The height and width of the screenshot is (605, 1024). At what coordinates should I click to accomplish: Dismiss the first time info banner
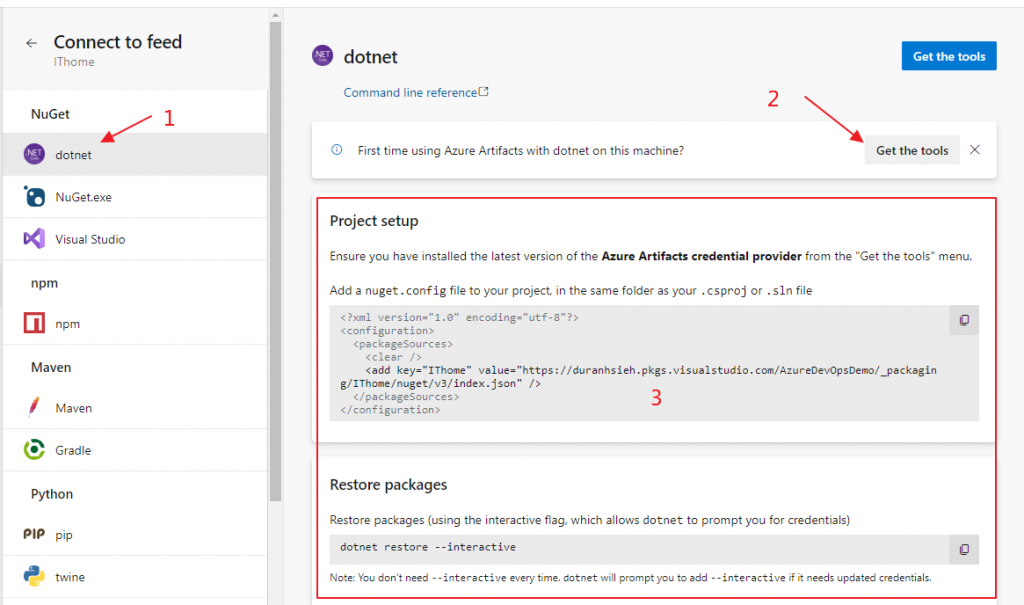tap(975, 150)
